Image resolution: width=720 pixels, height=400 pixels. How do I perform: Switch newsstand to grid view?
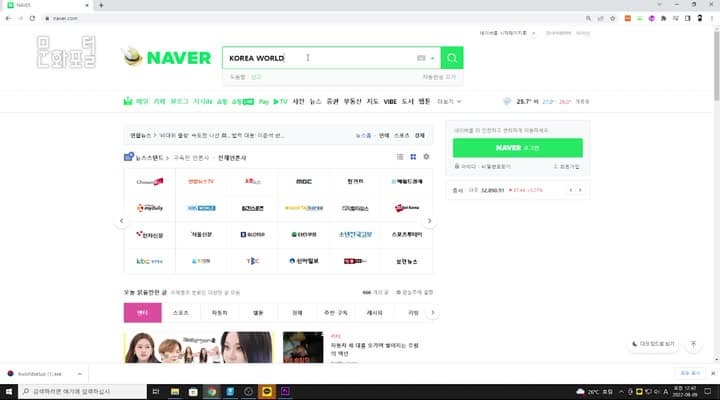pyautogui.click(x=413, y=157)
